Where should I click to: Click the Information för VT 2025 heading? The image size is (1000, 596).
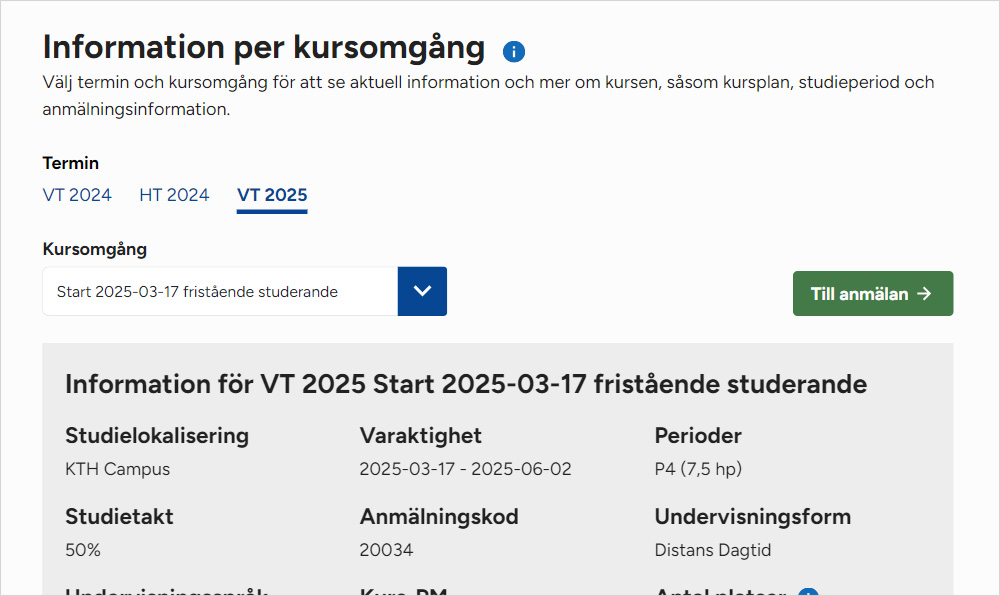coord(466,384)
